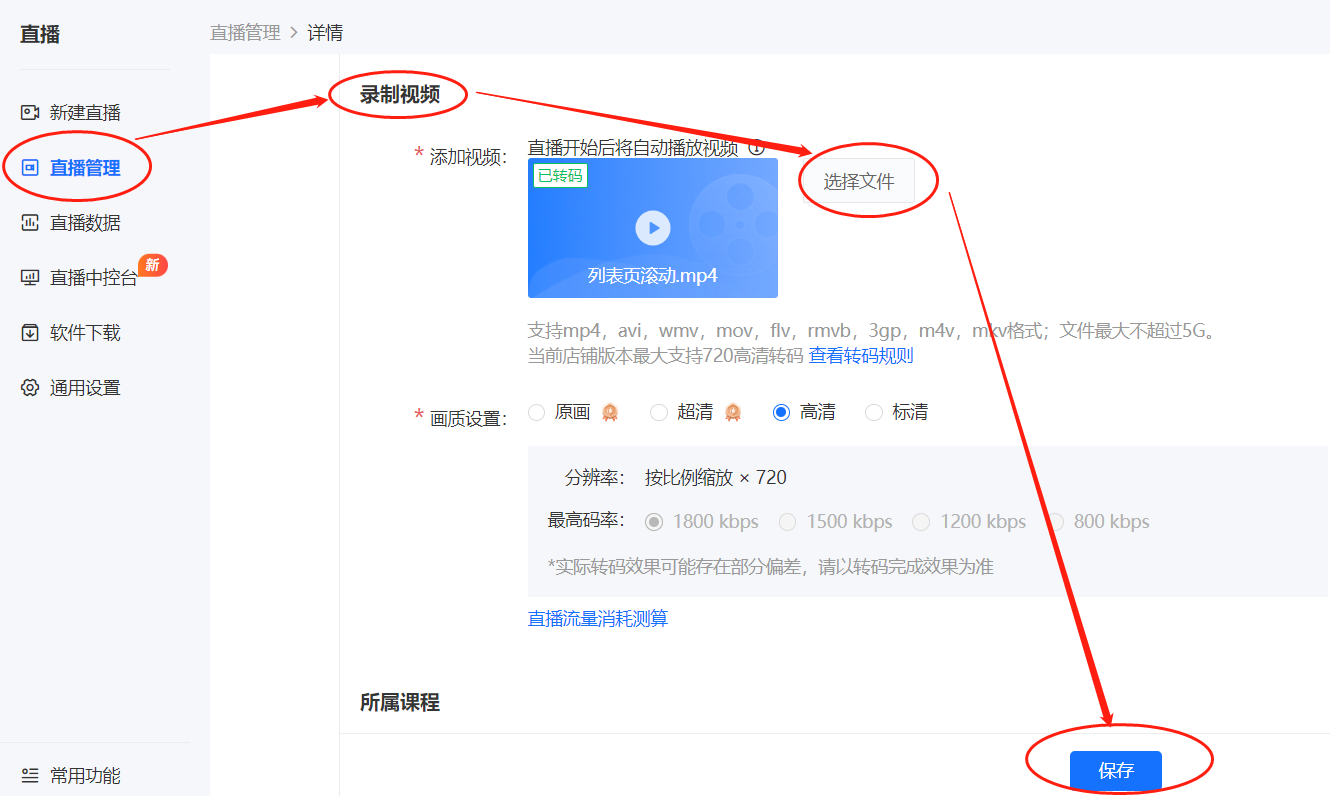Image resolution: width=1330 pixels, height=796 pixels.
Task: Click the 直播中控台 monitor icon
Action: click(x=30, y=278)
